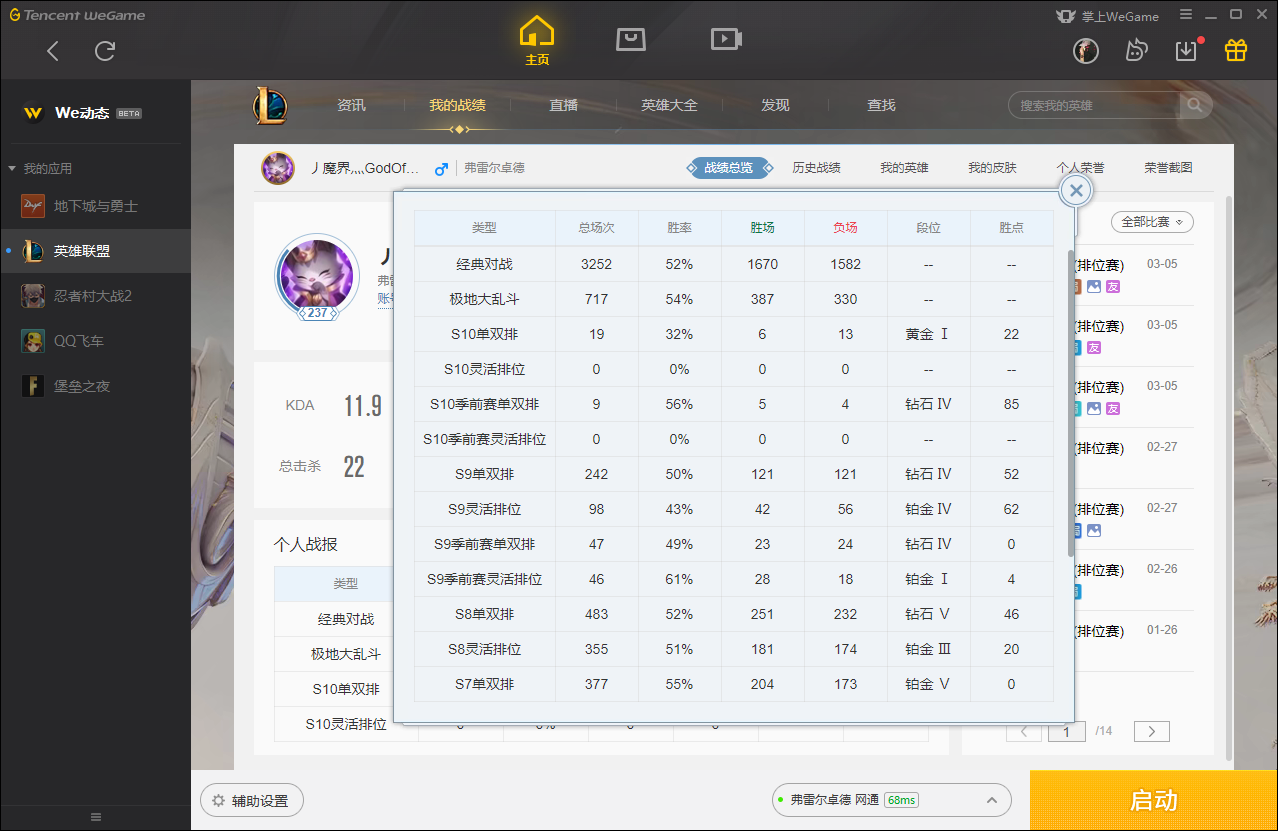Viewport: 1278px width, 831px height.
Task: Click the back arrow in top bar
Action: pos(53,51)
